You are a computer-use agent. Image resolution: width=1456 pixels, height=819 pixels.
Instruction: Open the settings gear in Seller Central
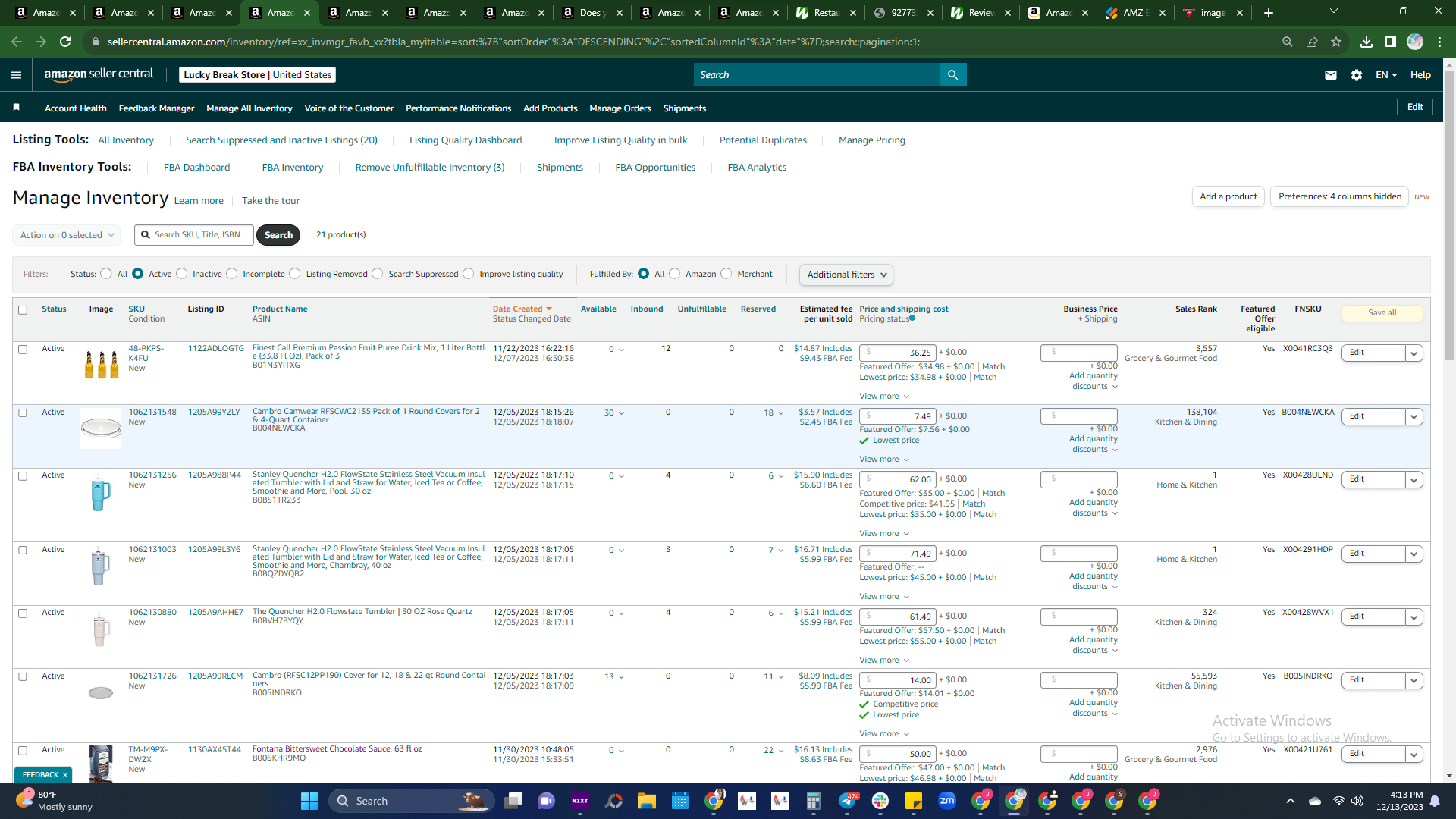pyautogui.click(x=1357, y=75)
